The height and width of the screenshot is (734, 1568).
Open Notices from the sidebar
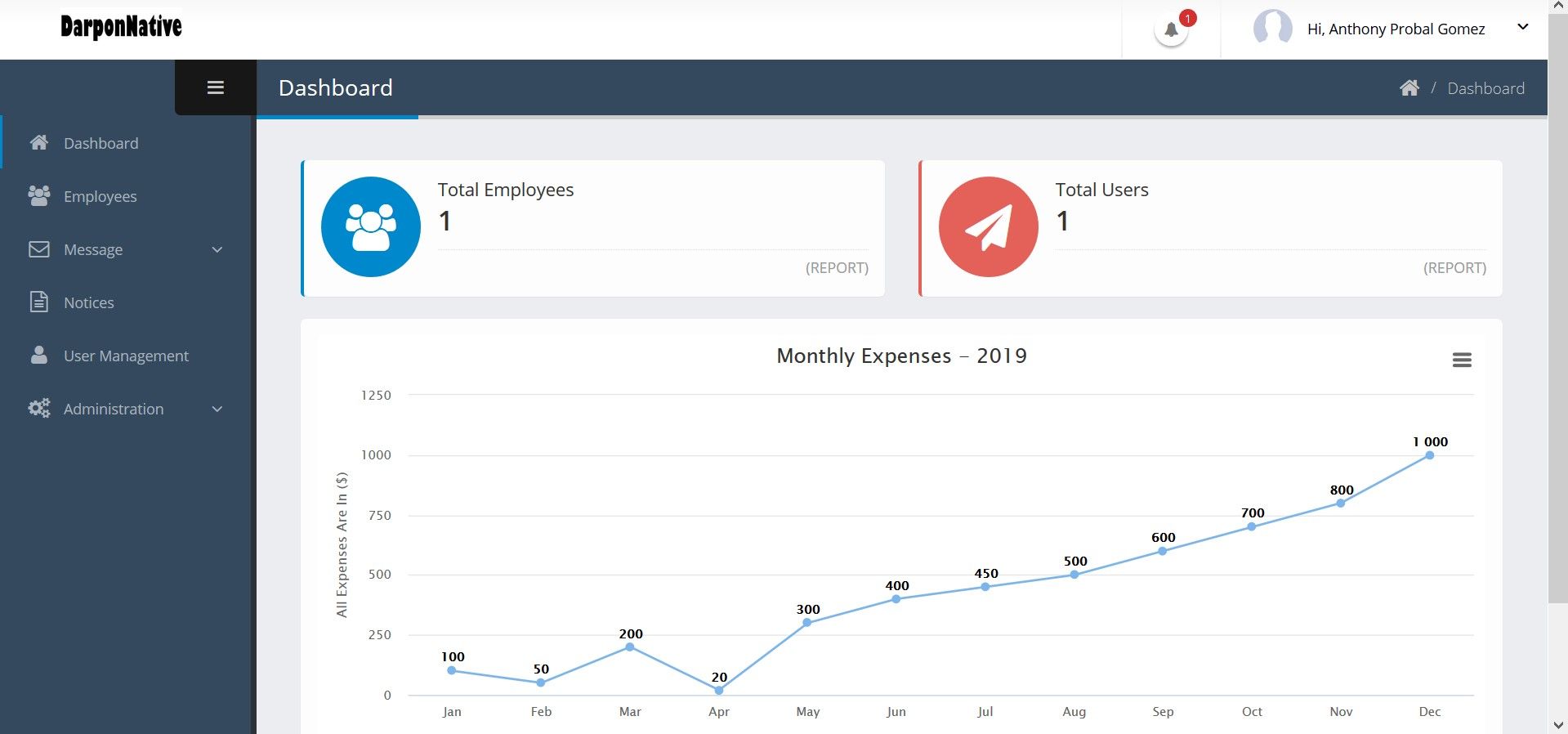88,302
